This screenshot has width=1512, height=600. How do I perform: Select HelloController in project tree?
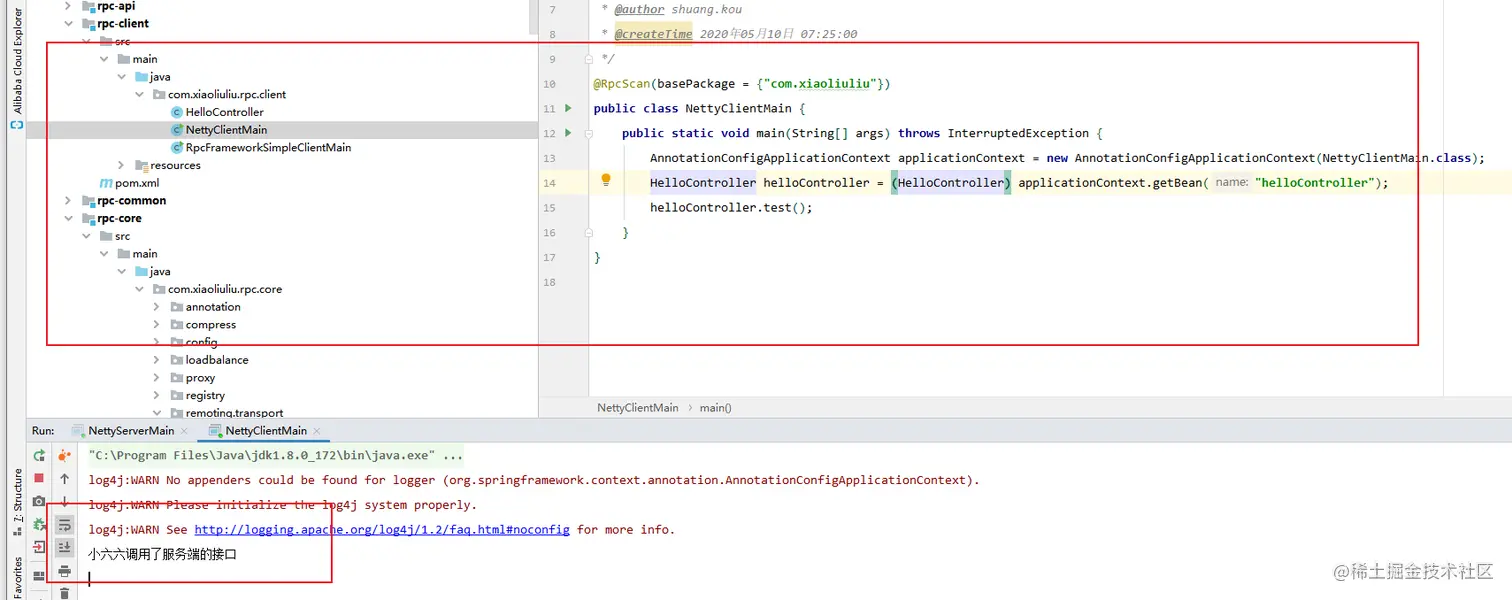224,112
